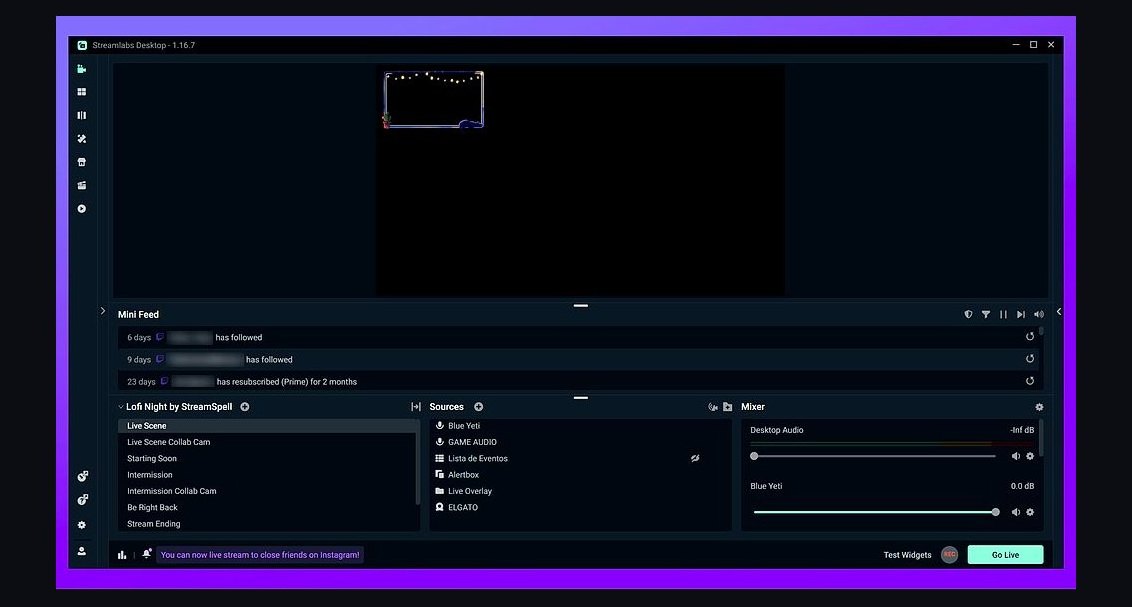Viewport: 1132px width, 607px height.
Task: Click the overlay frame thumbnail in preview
Action: [433, 100]
